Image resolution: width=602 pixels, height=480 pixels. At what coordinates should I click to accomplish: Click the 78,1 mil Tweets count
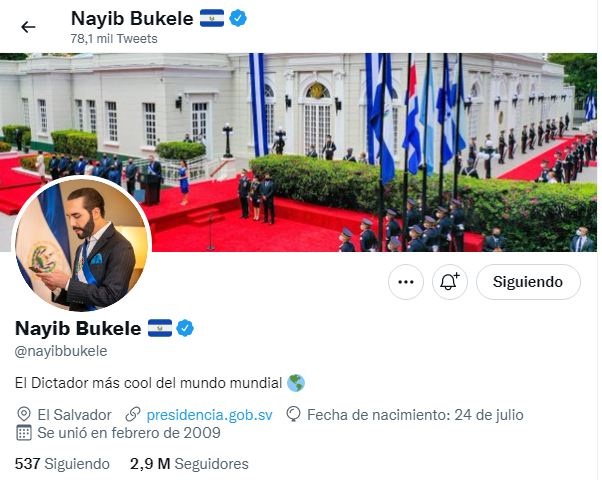pos(114,39)
